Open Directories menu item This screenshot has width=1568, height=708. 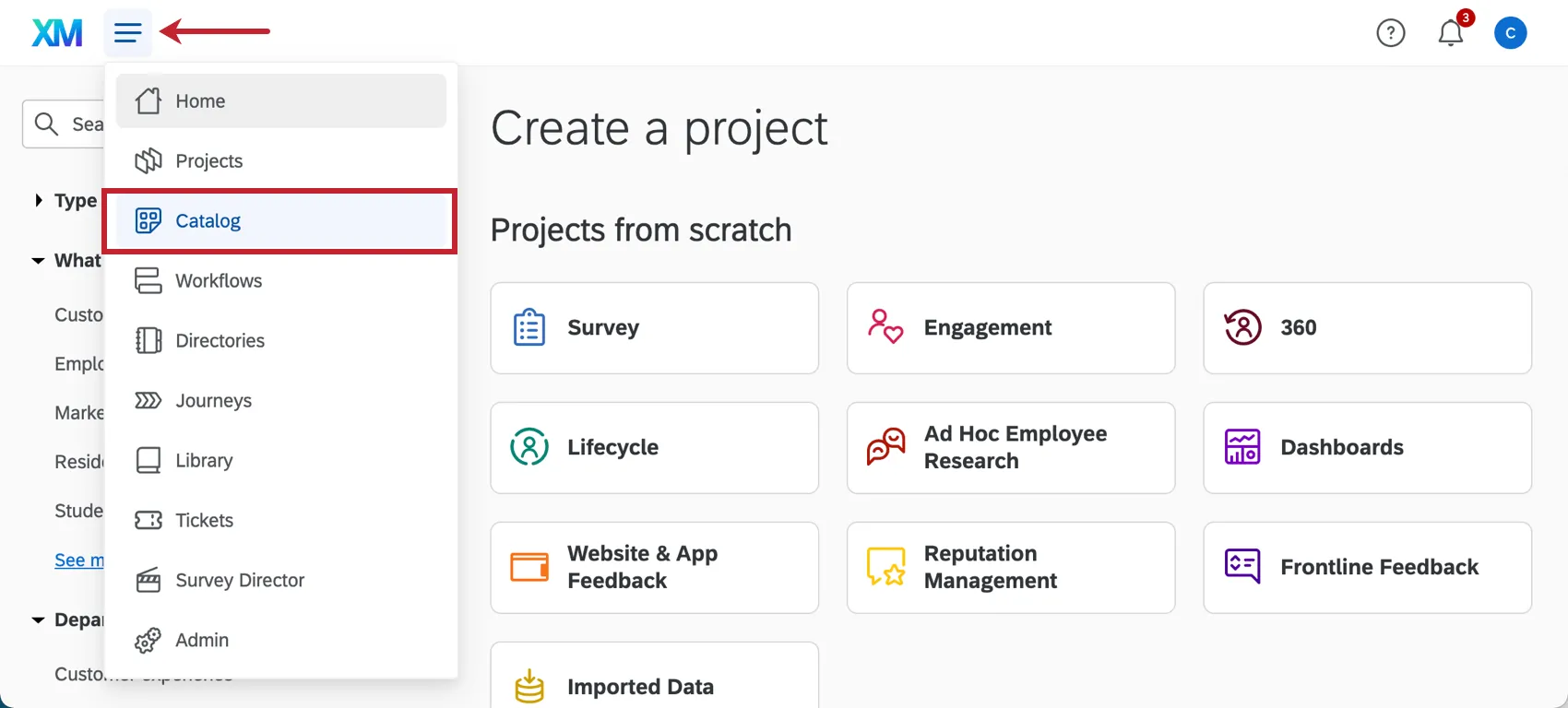pos(220,341)
